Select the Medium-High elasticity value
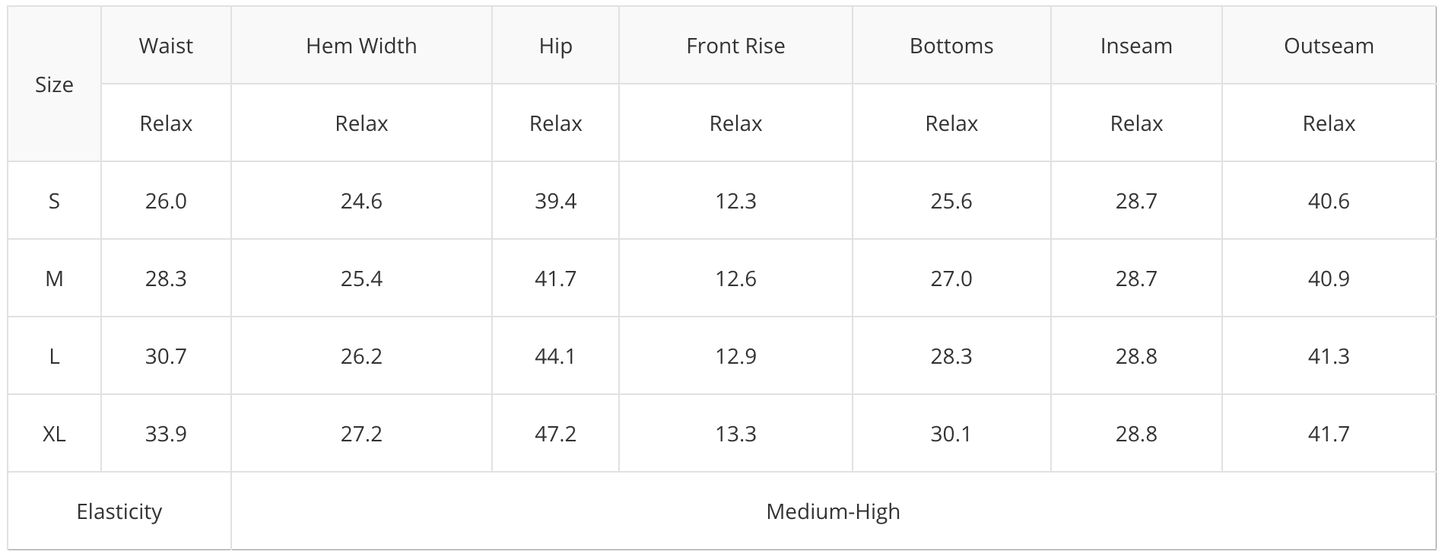The height and width of the screenshot is (554, 1445). click(833, 512)
